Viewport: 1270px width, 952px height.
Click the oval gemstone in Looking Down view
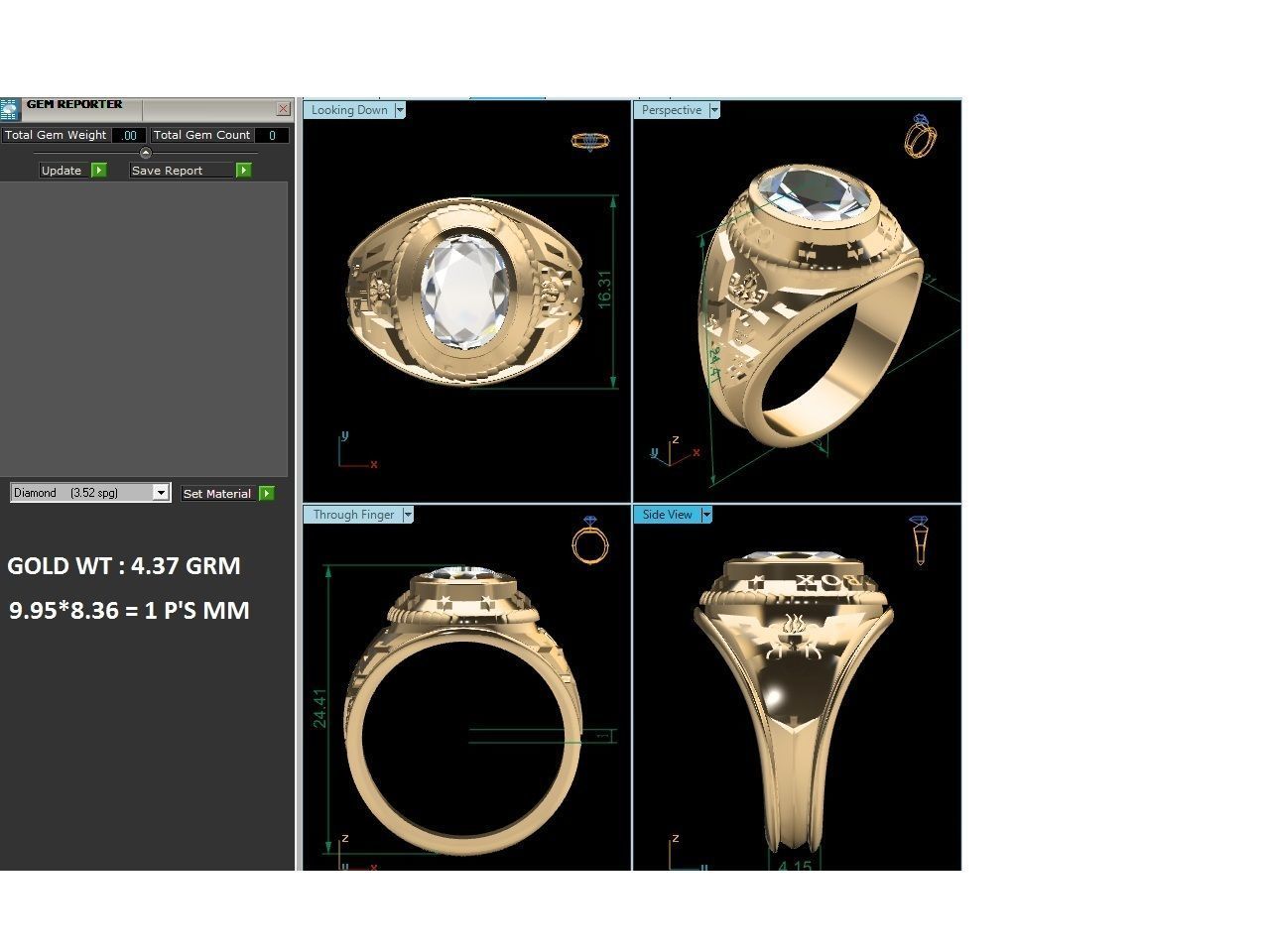click(x=466, y=292)
